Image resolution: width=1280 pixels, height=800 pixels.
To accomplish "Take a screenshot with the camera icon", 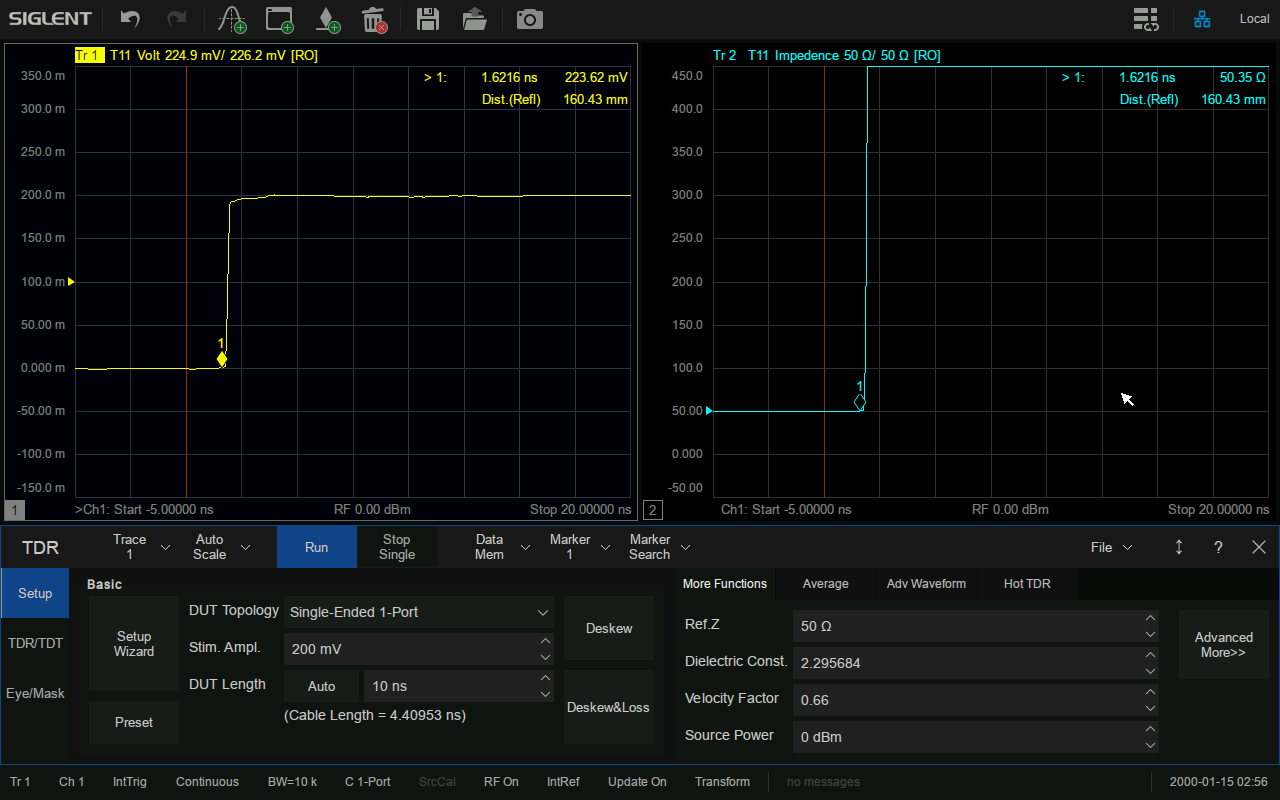I will (x=529, y=19).
